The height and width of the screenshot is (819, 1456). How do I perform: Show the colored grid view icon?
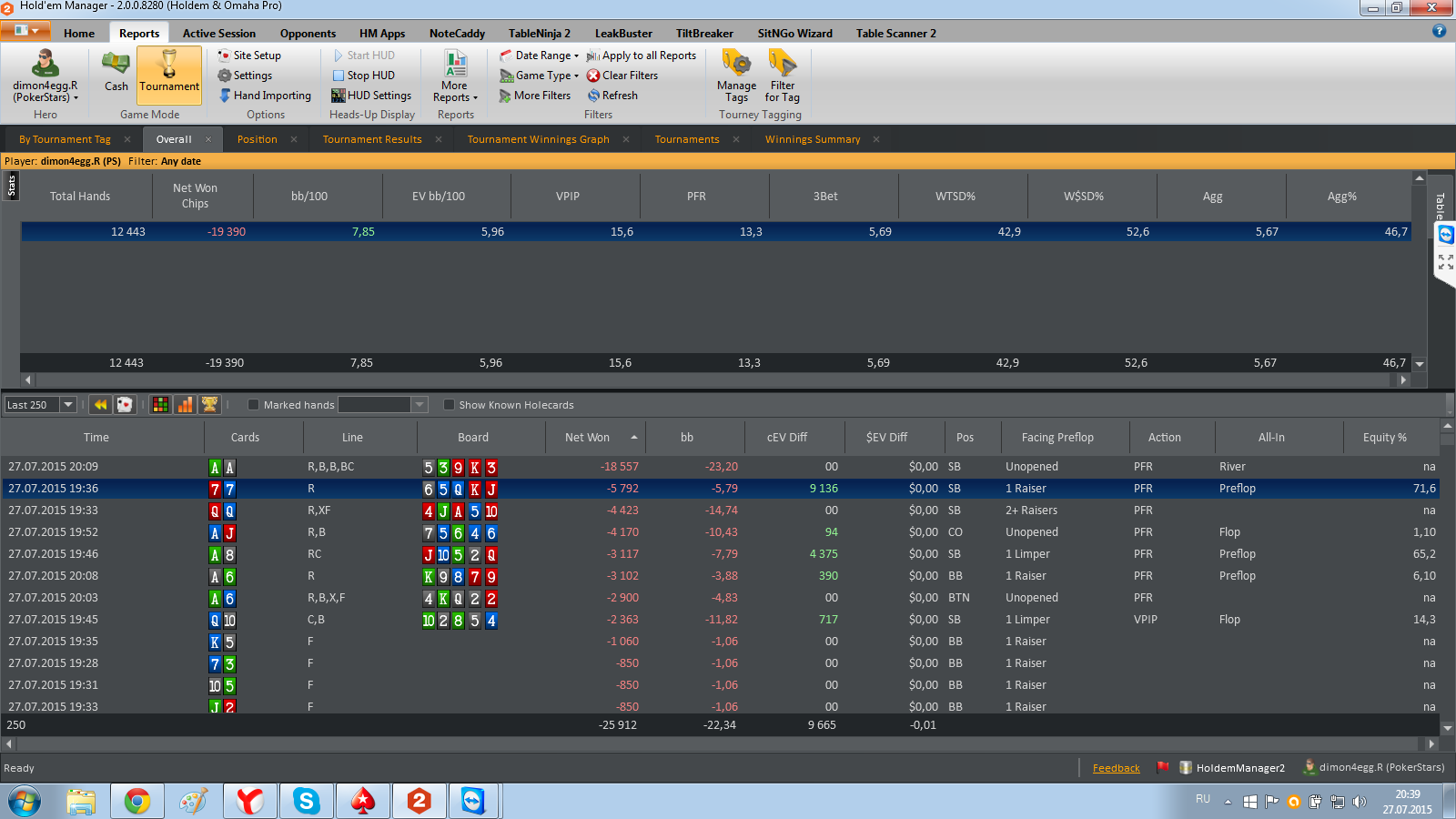click(160, 404)
